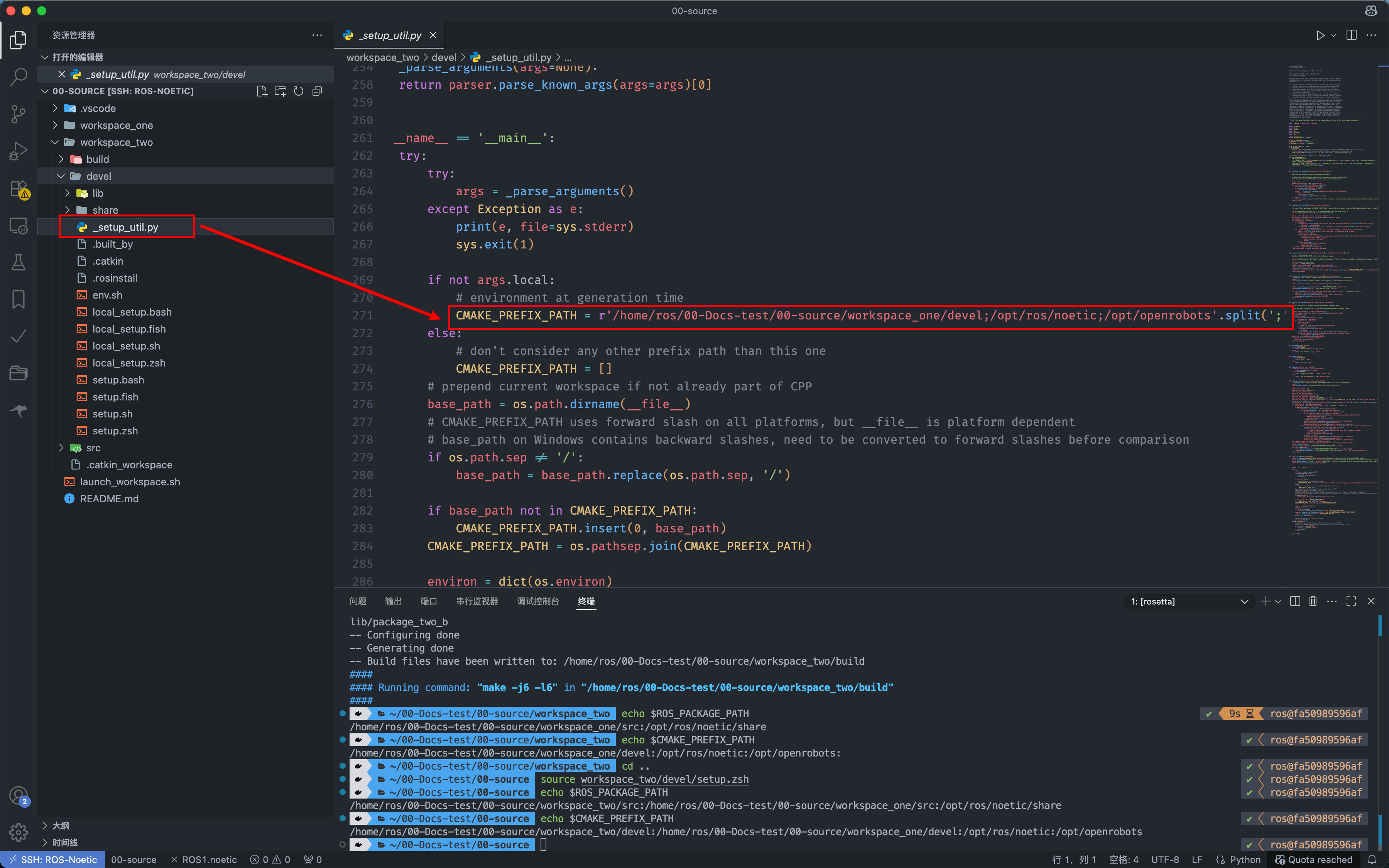The width and height of the screenshot is (1389, 868).
Task: Collapse the devel folder
Action: pos(99,176)
